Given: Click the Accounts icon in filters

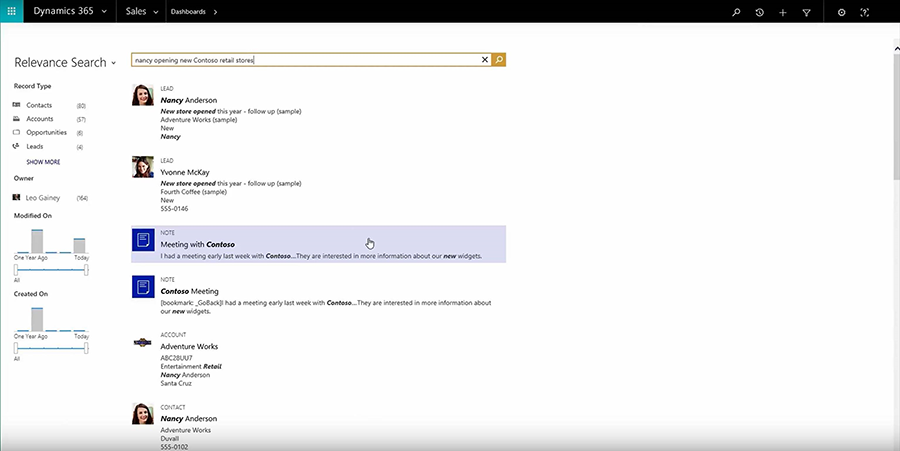Looking at the screenshot, I should click(16, 119).
